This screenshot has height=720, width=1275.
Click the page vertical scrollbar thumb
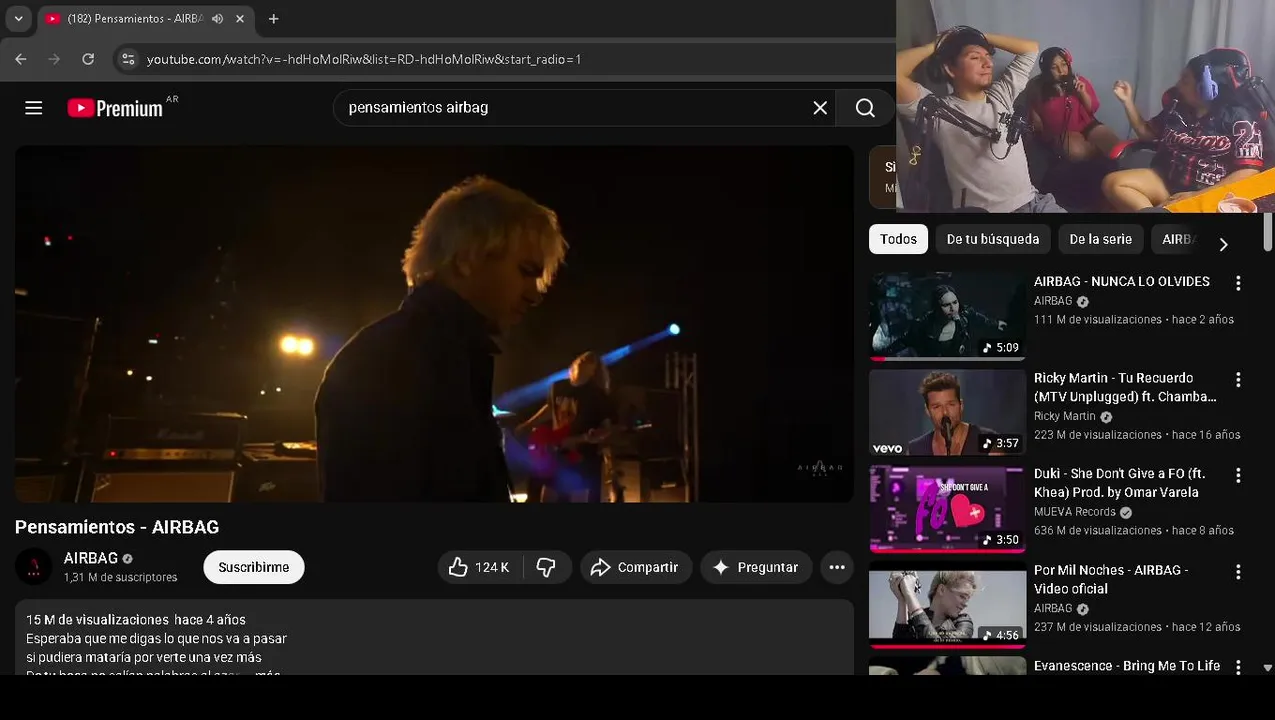[1268, 232]
